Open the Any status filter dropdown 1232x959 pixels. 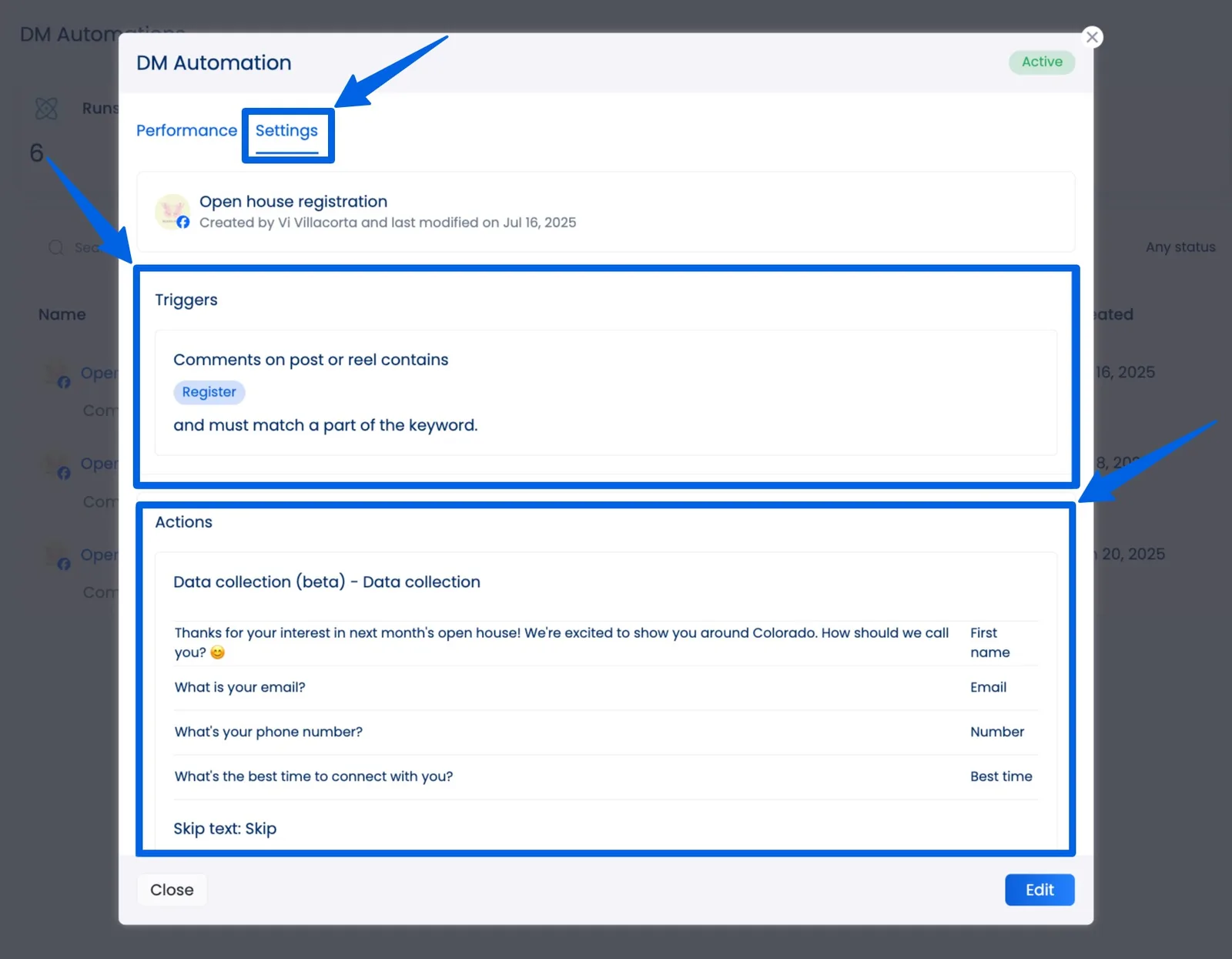tap(1180, 246)
